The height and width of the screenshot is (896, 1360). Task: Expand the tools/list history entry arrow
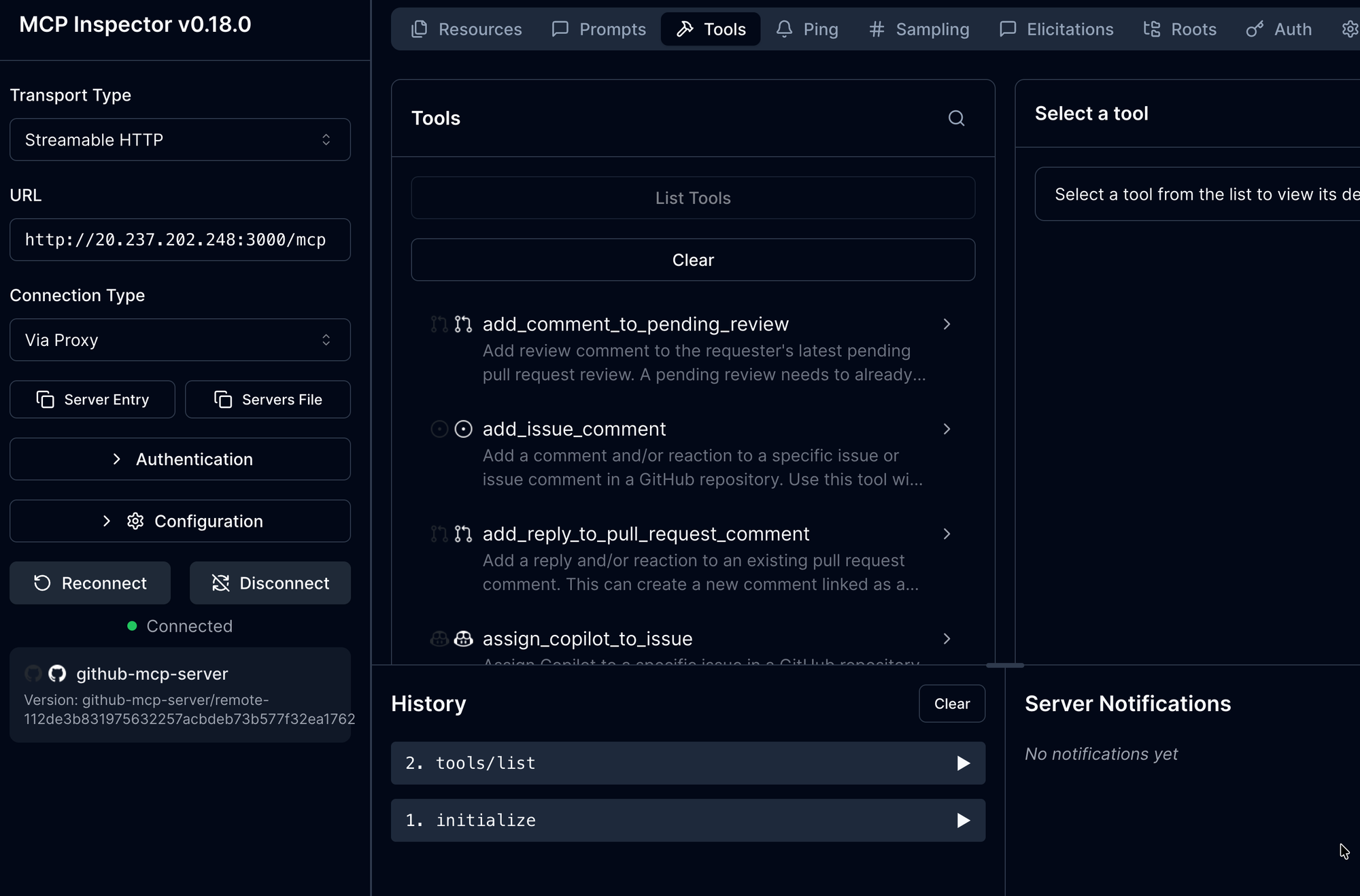pyautogui.click(x=964, y=763)
